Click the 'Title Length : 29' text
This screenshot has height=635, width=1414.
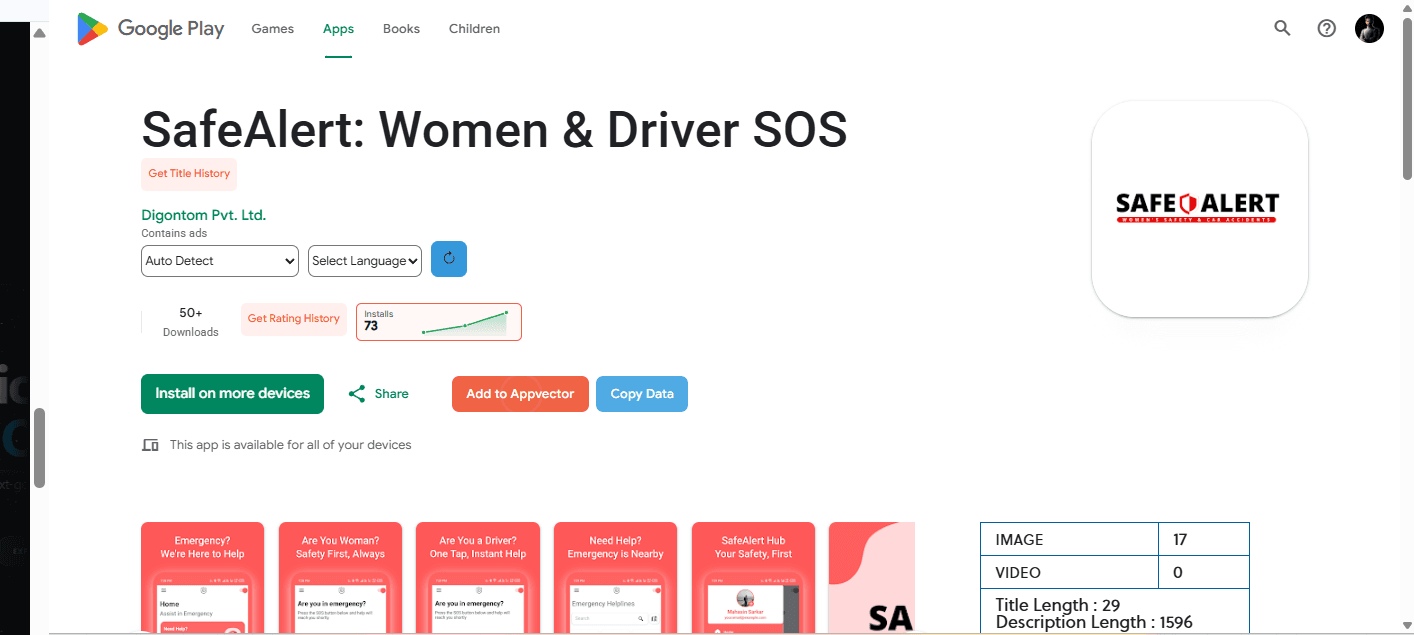click(x=1058, y=605)
